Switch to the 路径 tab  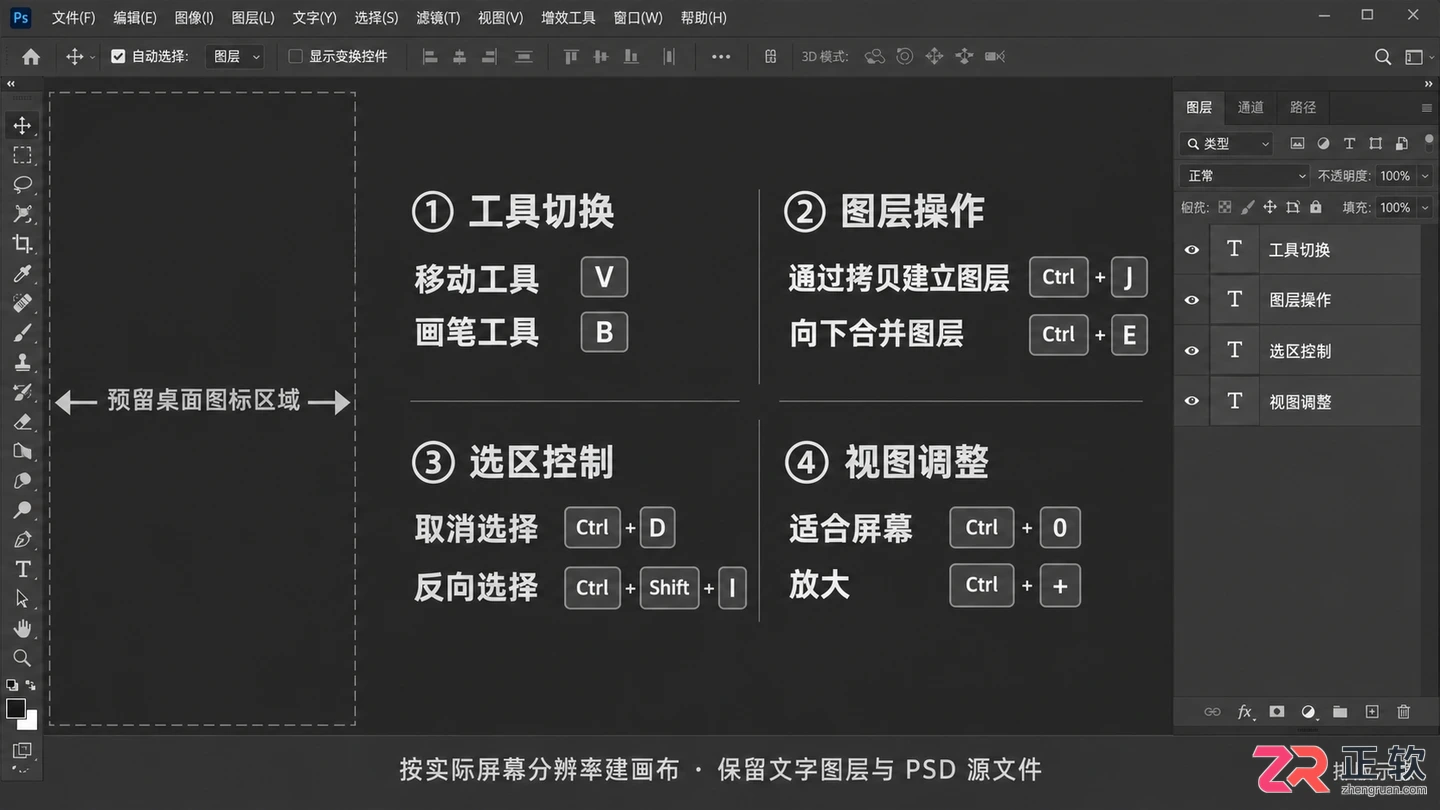(x=1303, y=108)
